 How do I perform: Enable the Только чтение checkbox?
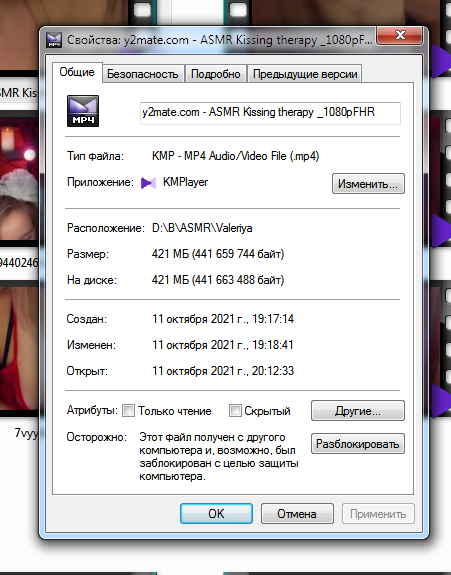(x=128, y=410)
